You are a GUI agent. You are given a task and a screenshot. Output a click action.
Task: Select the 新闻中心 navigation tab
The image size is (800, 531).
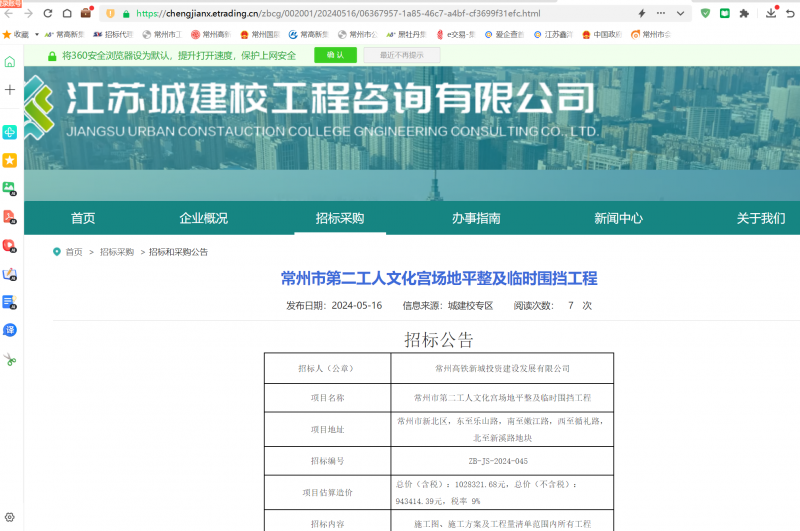618,219
